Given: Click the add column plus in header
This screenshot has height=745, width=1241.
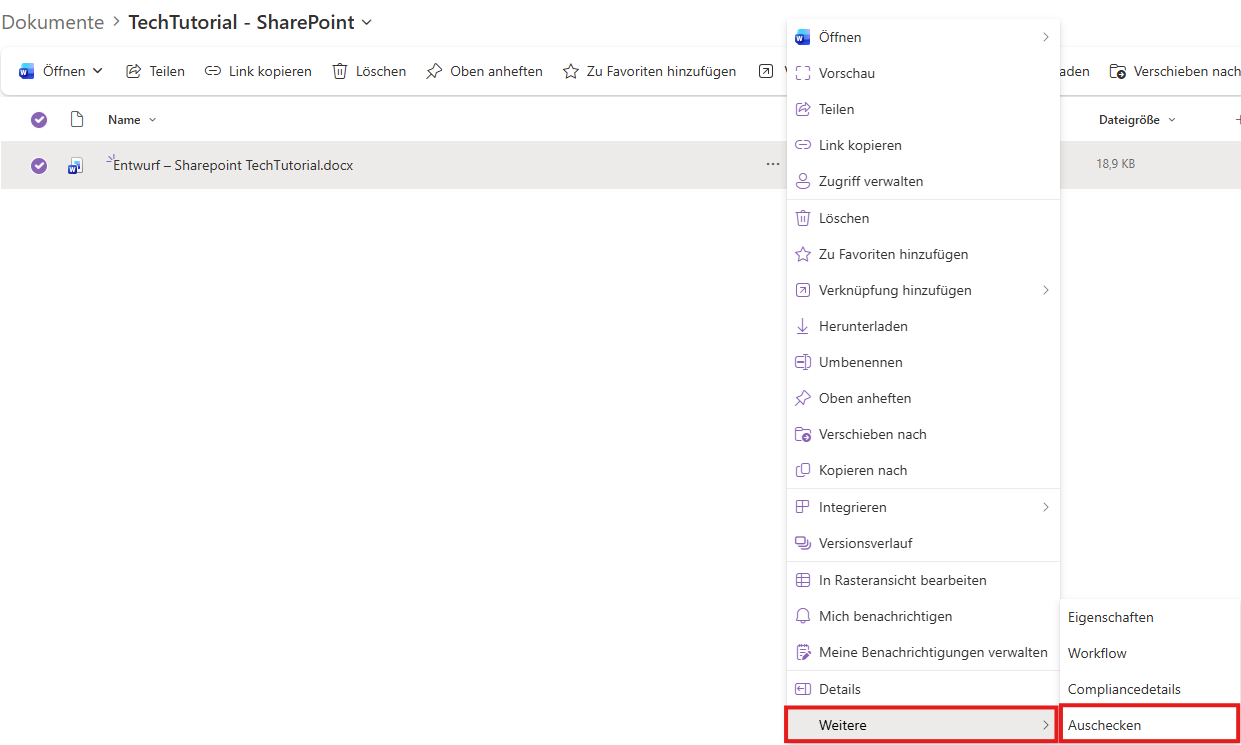Looking at the screenshot, I should tap(1237, 119).
